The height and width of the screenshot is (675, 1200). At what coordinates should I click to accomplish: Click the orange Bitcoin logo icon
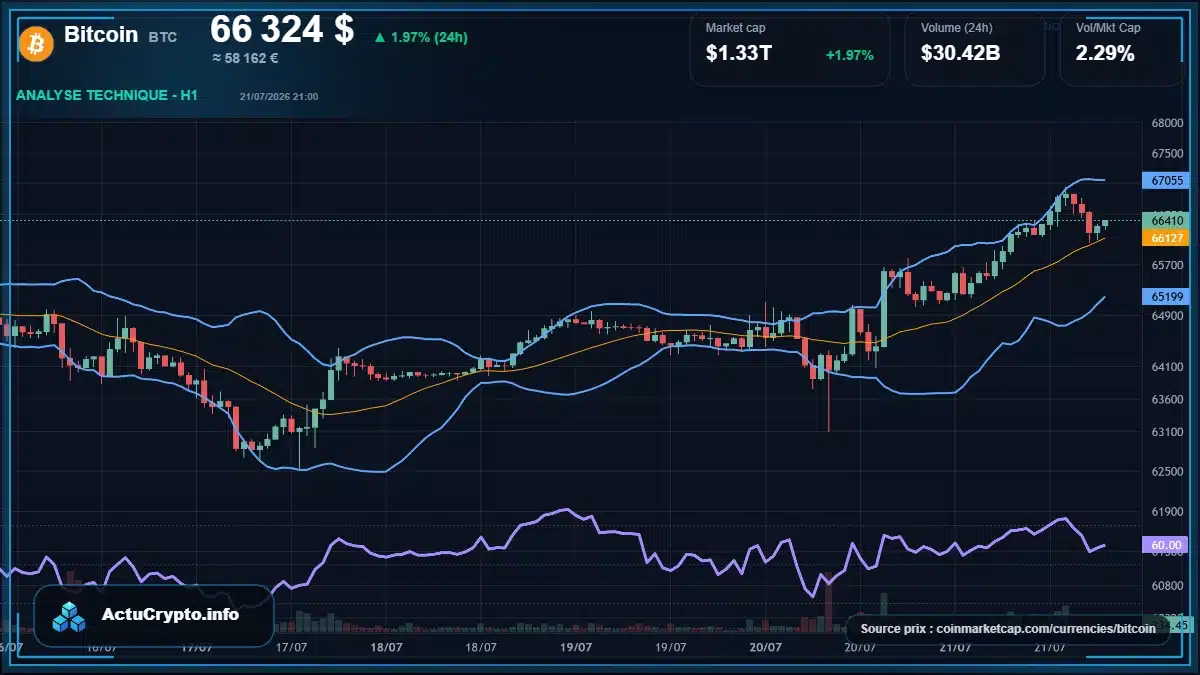(x=36, y=43)
